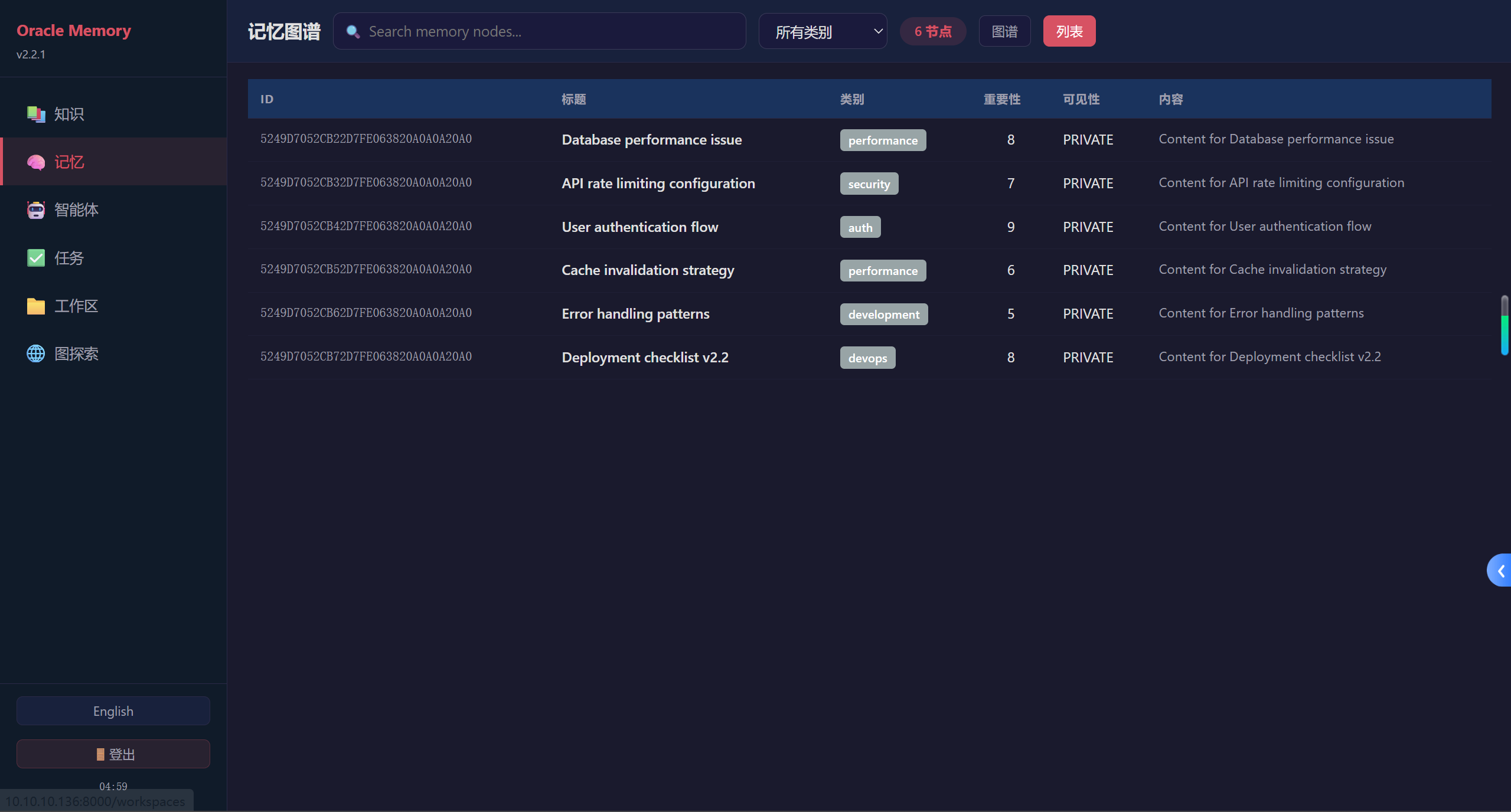Viewport: 1511px width, 812px height.
Task: Click the Oracle Memory logo title
Action: coord(74,31)
